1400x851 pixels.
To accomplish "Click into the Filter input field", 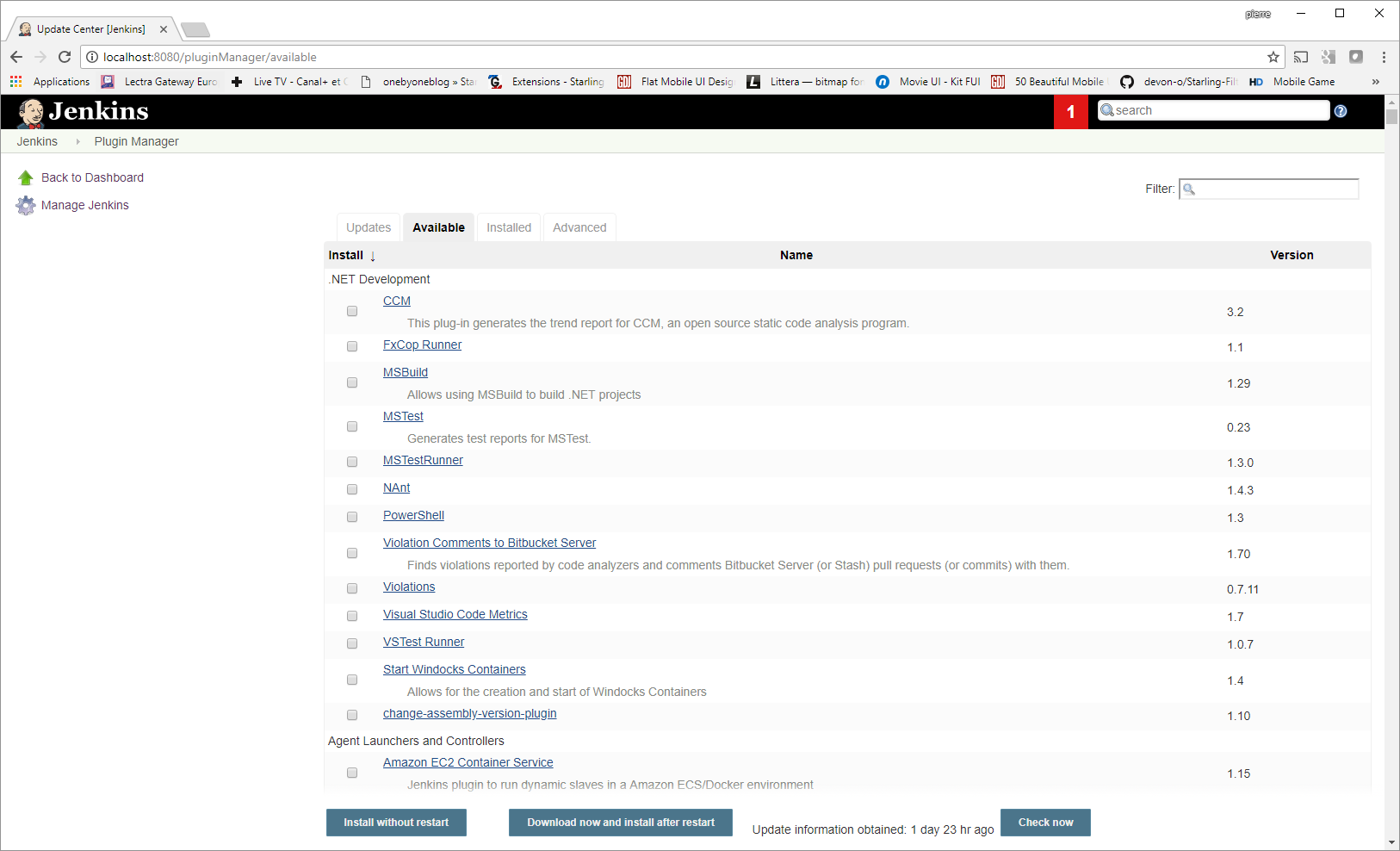I will coord(1269,189).
